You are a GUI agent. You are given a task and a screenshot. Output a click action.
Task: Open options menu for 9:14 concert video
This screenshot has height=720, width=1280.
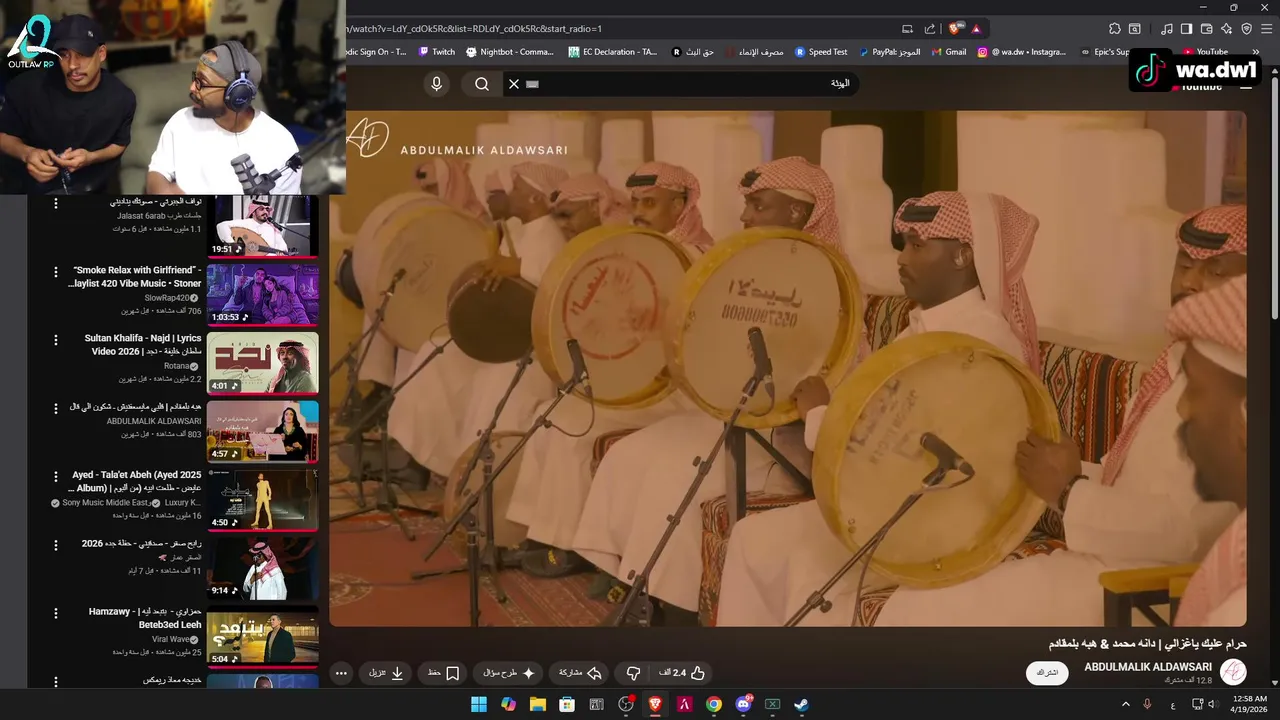[x=56, y=544]
